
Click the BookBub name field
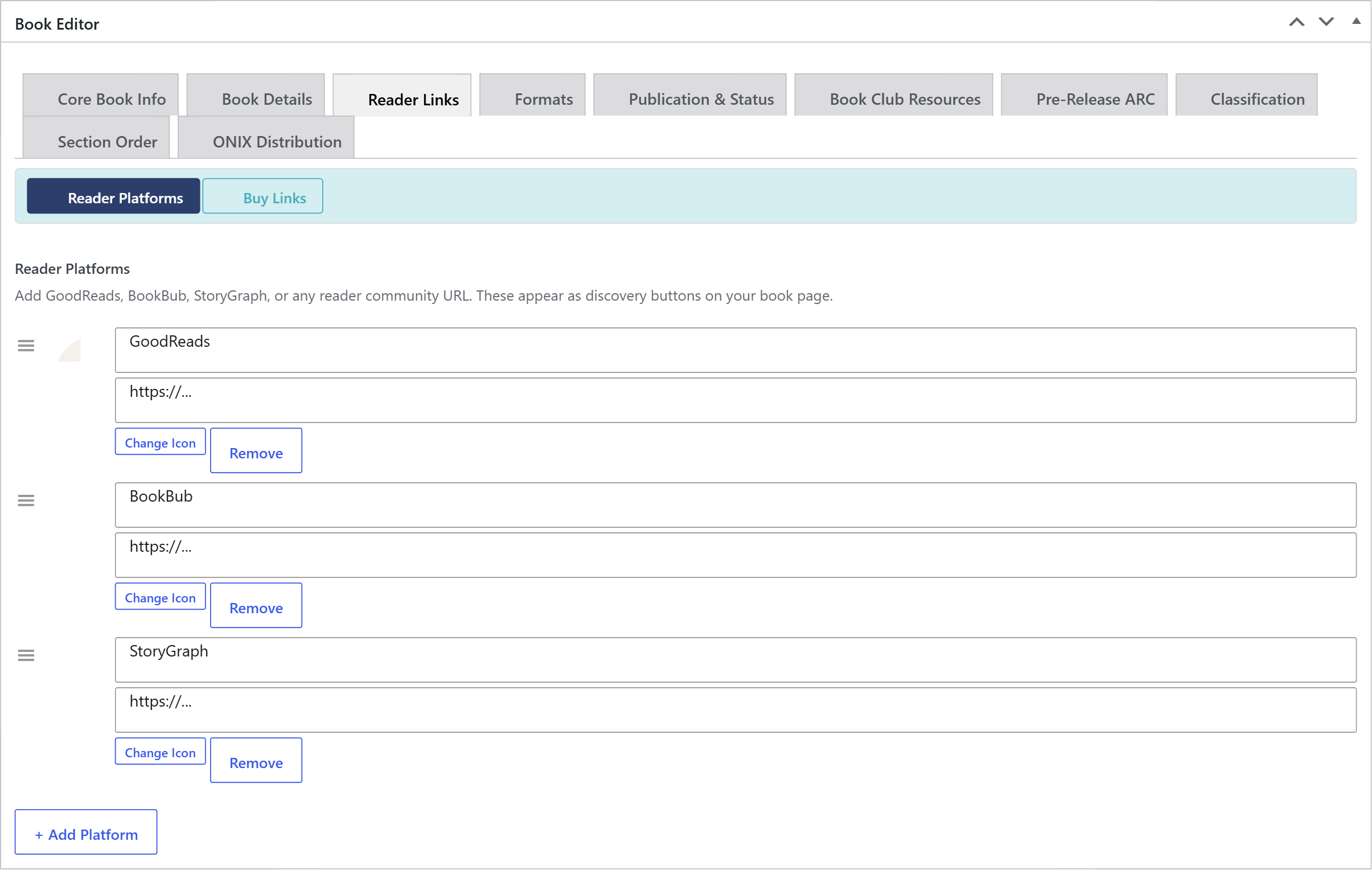[736, 506]
